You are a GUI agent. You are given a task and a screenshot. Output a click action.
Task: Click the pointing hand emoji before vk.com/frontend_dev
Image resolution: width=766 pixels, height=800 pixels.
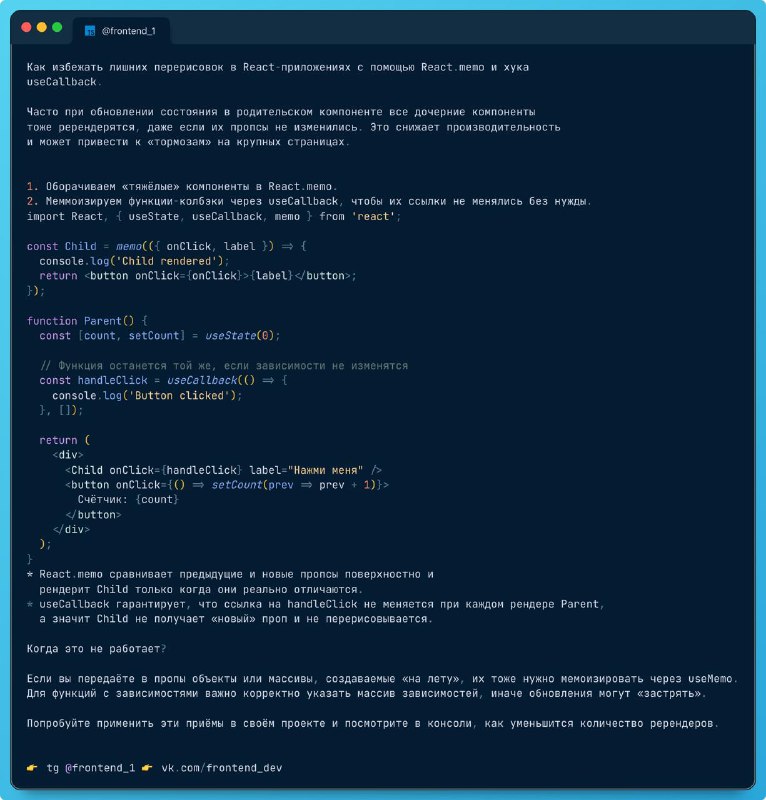(x=147, y=767)
